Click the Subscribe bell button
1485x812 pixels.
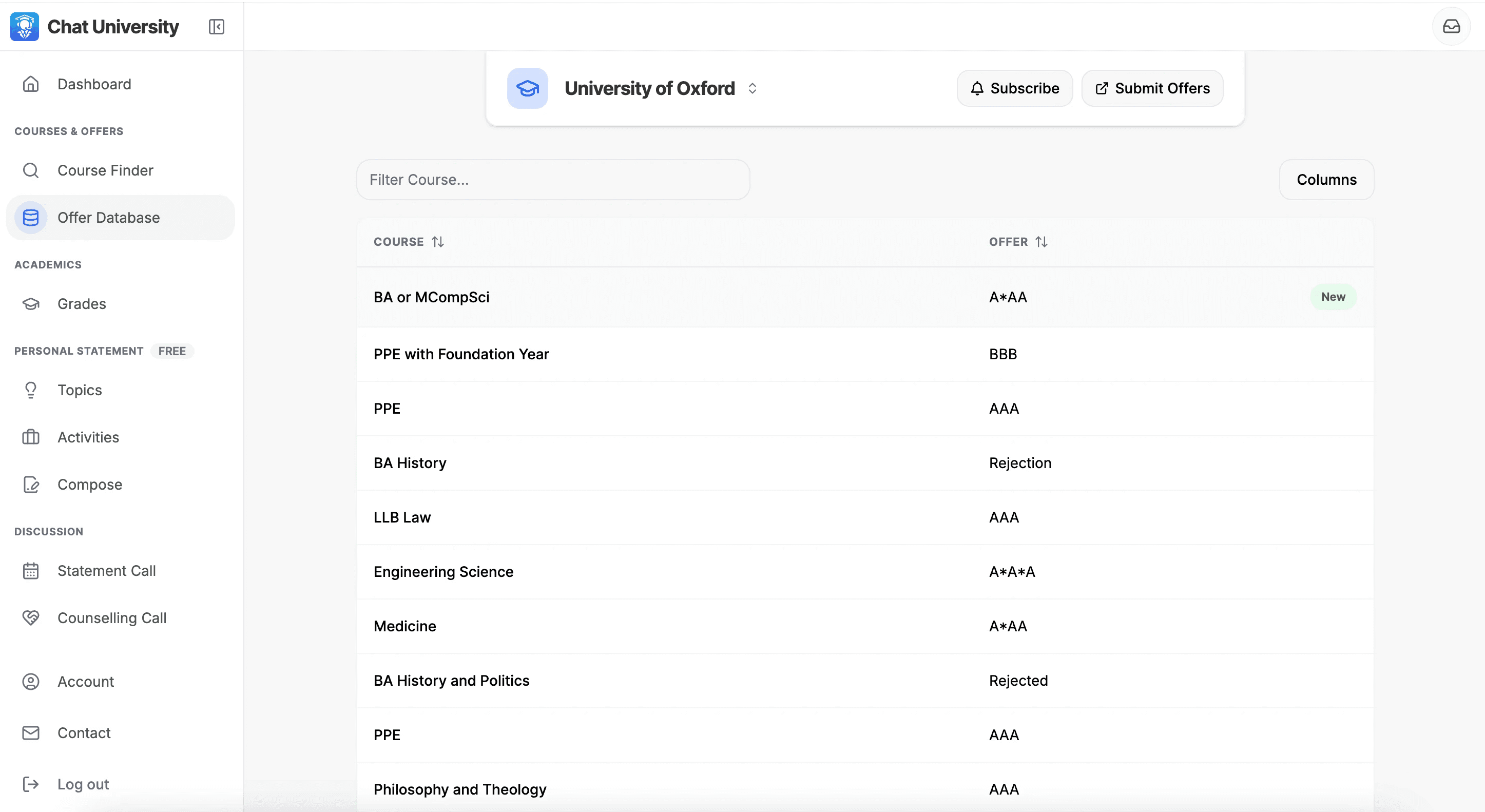click(1015, 88)
